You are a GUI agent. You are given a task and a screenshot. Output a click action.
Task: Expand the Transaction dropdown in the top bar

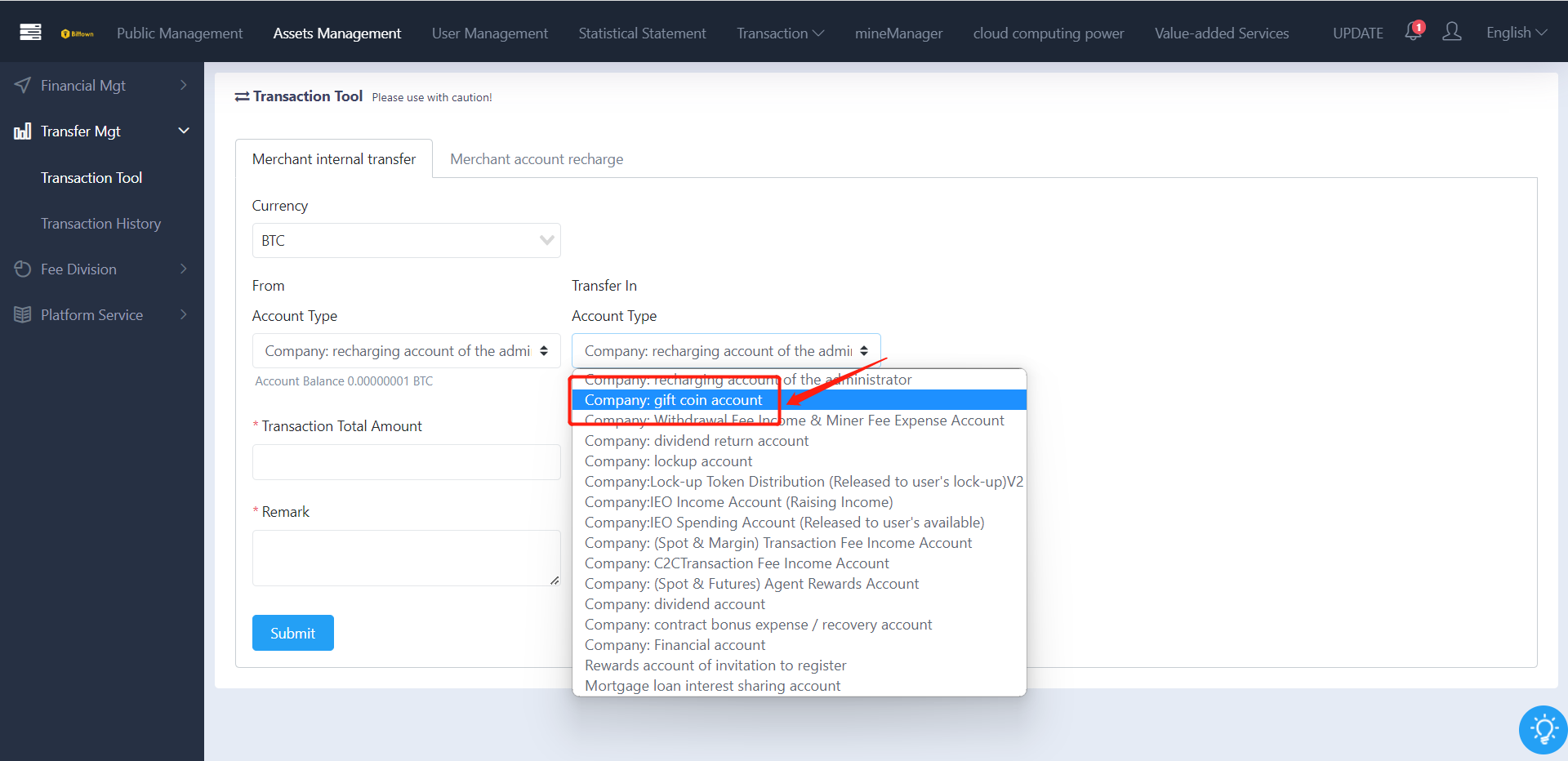tap(780, 33)
